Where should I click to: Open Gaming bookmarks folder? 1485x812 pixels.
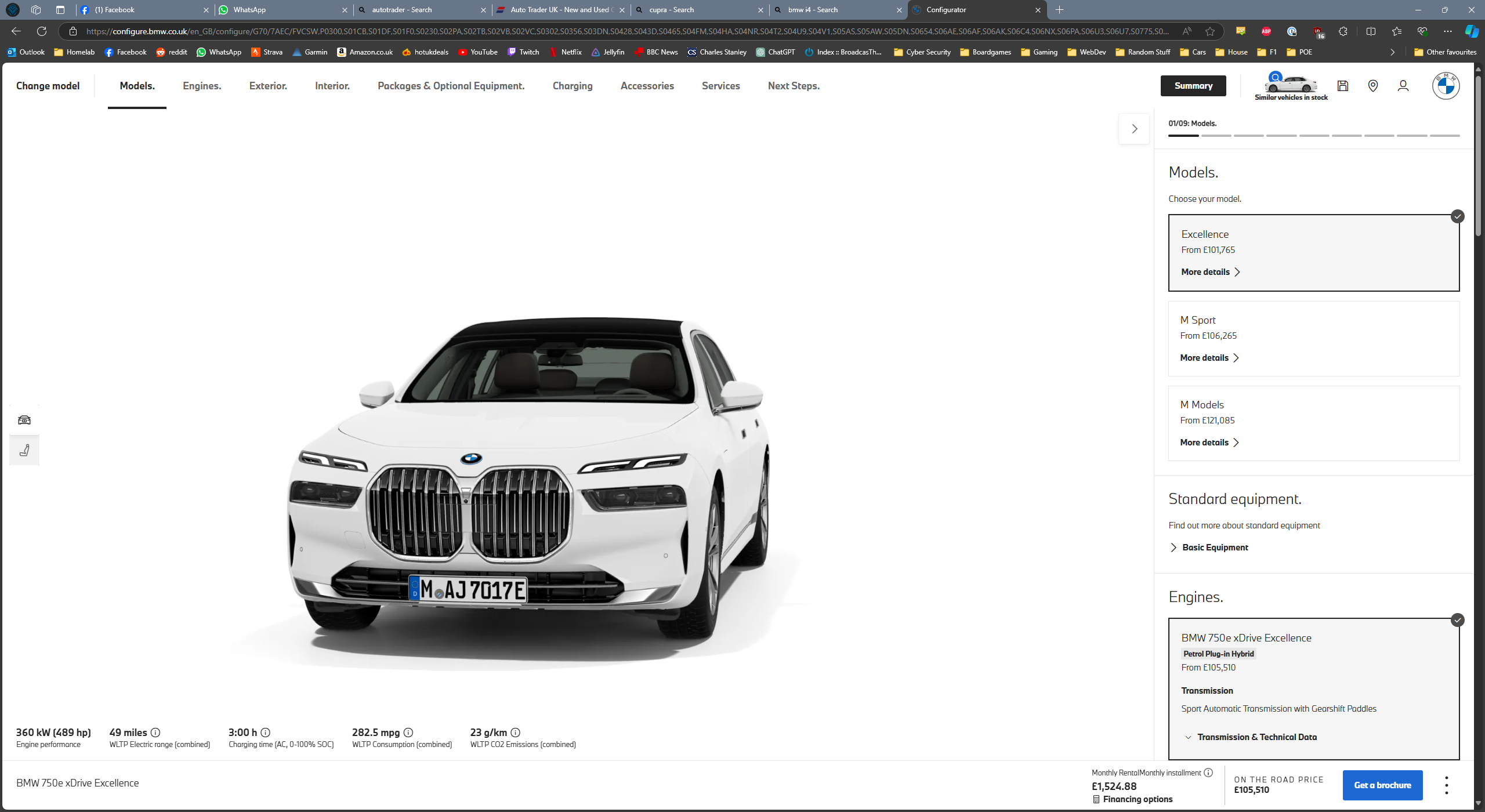click(1039, 52)
